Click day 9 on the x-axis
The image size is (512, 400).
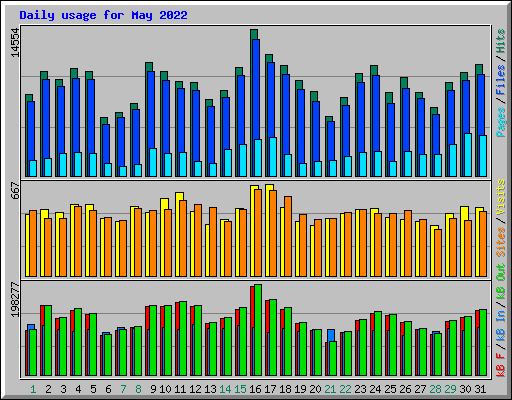tap(153, 389)
